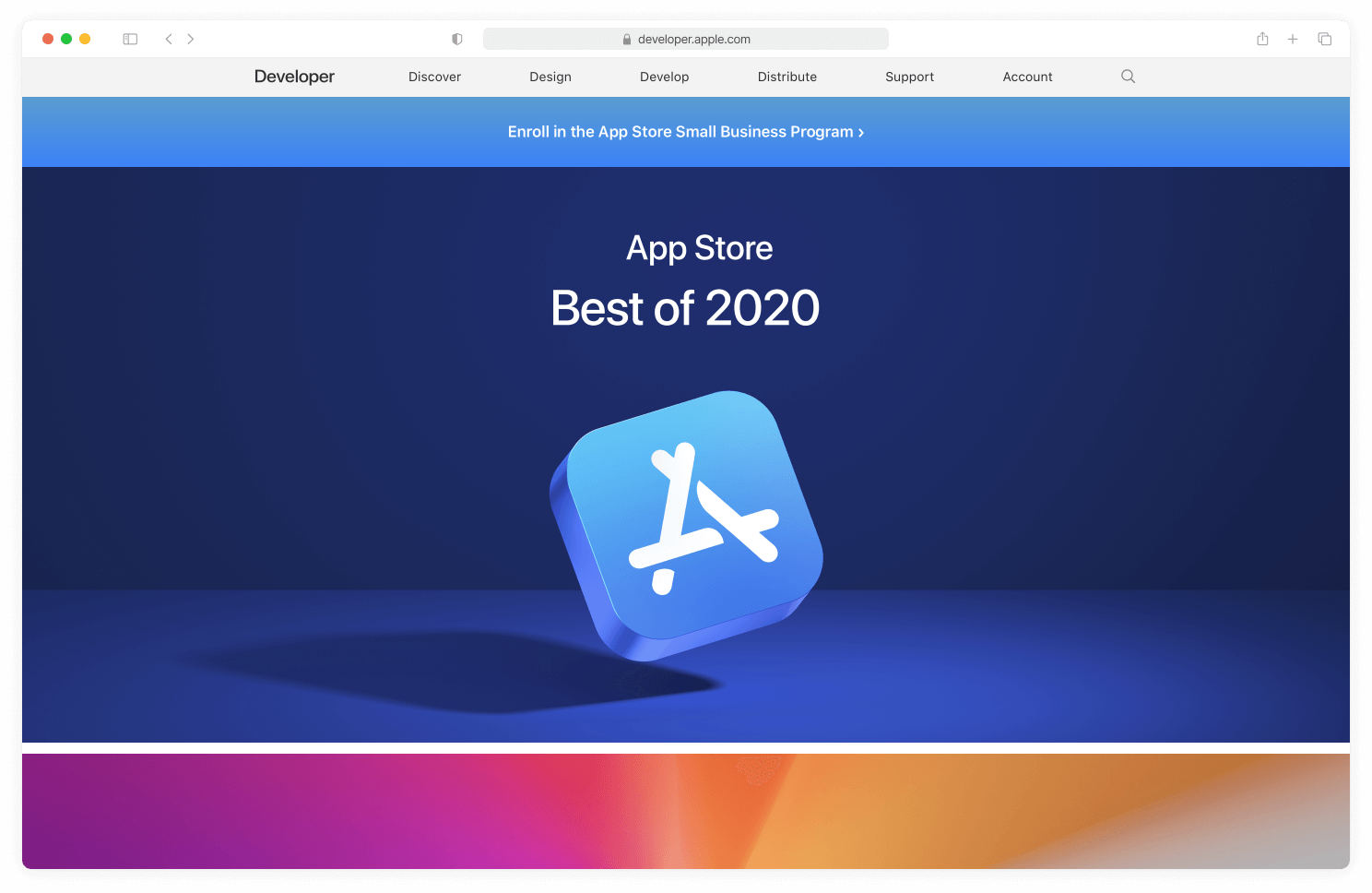Viewport: 1372px width, 893px height.
Task: Open the privacy report shield icon
Action: [x=456, y=39]
